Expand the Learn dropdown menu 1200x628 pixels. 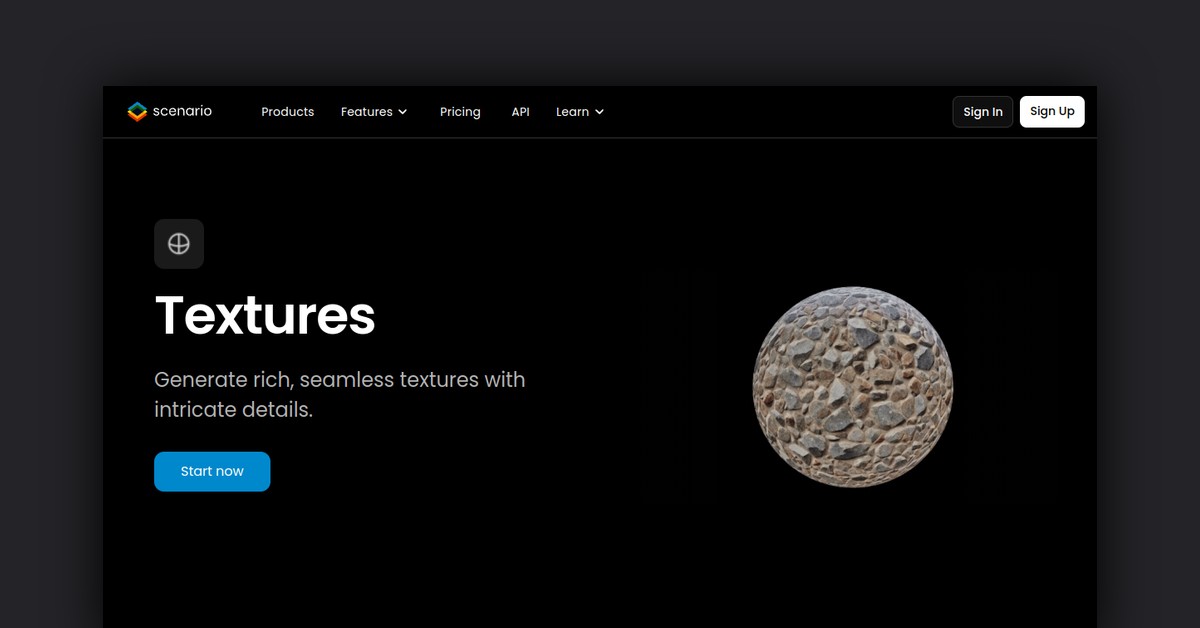601,112
